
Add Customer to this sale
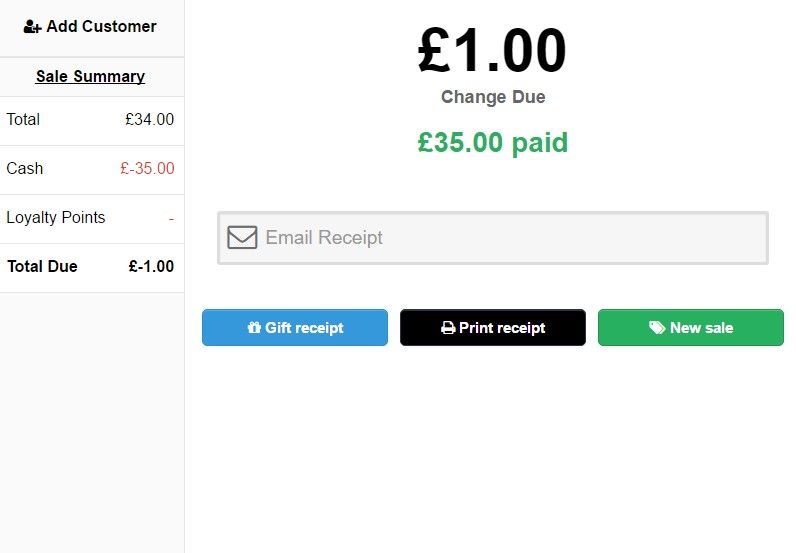pyautogui.click(x=91, y=28)
